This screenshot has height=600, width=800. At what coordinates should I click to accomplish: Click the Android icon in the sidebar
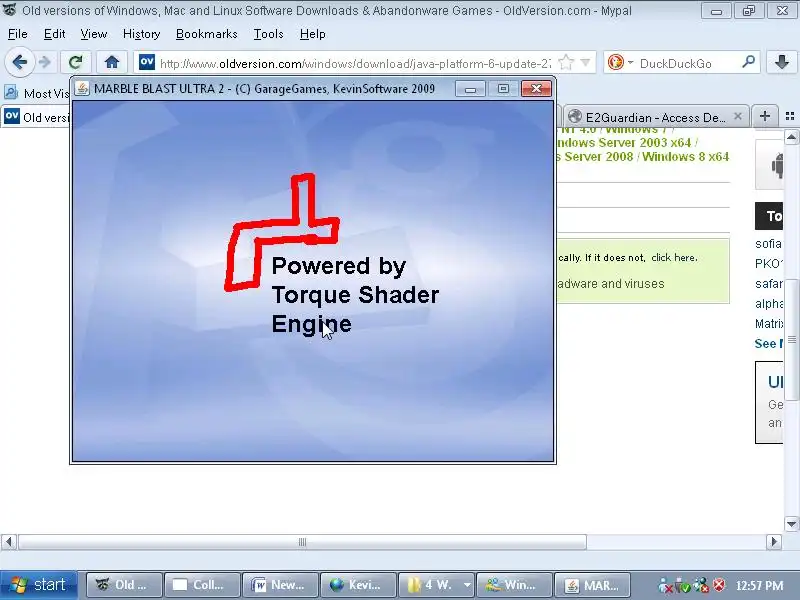777,166
